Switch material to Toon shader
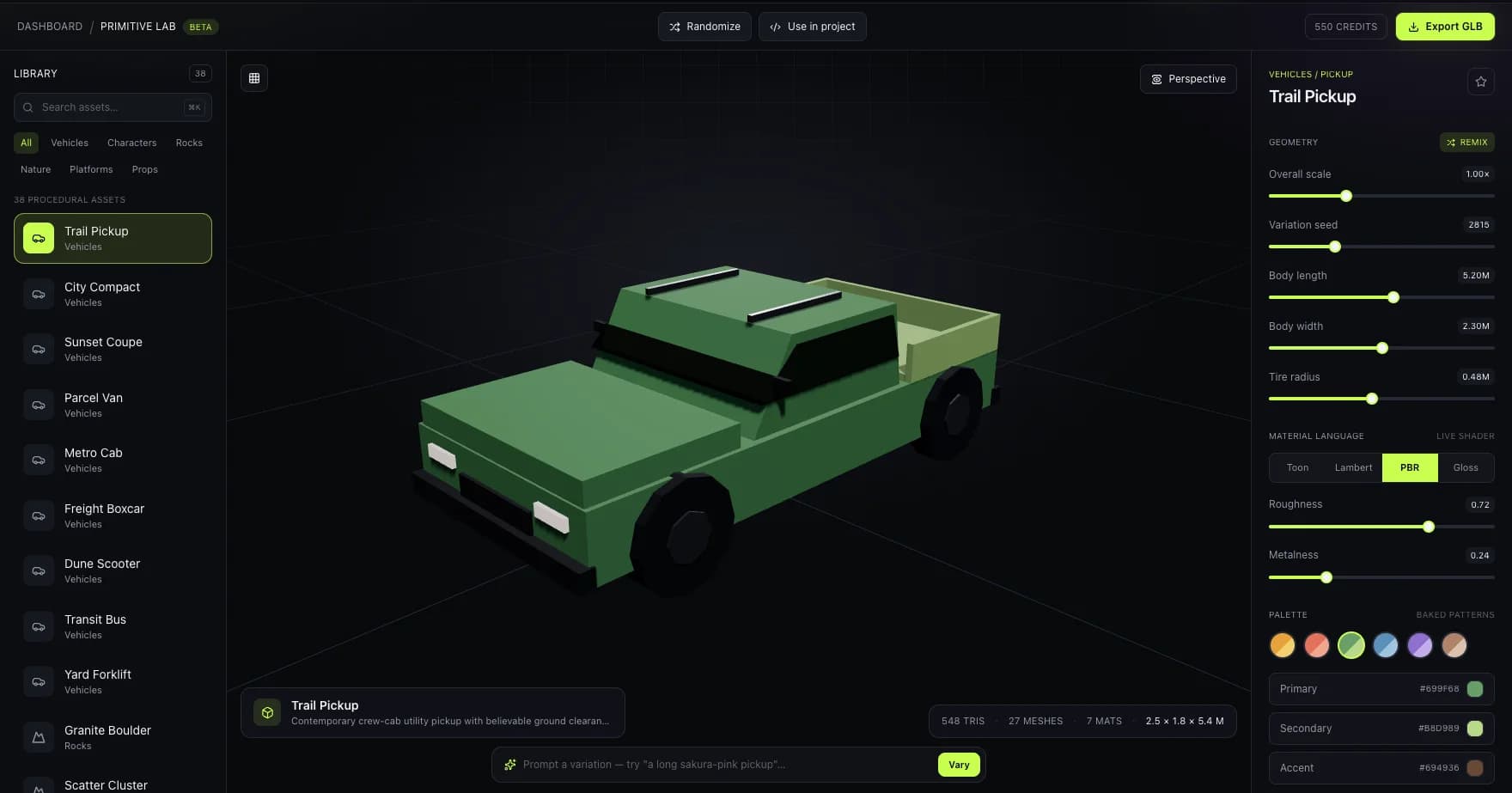1512x793 pixels. pos(1297,467)
